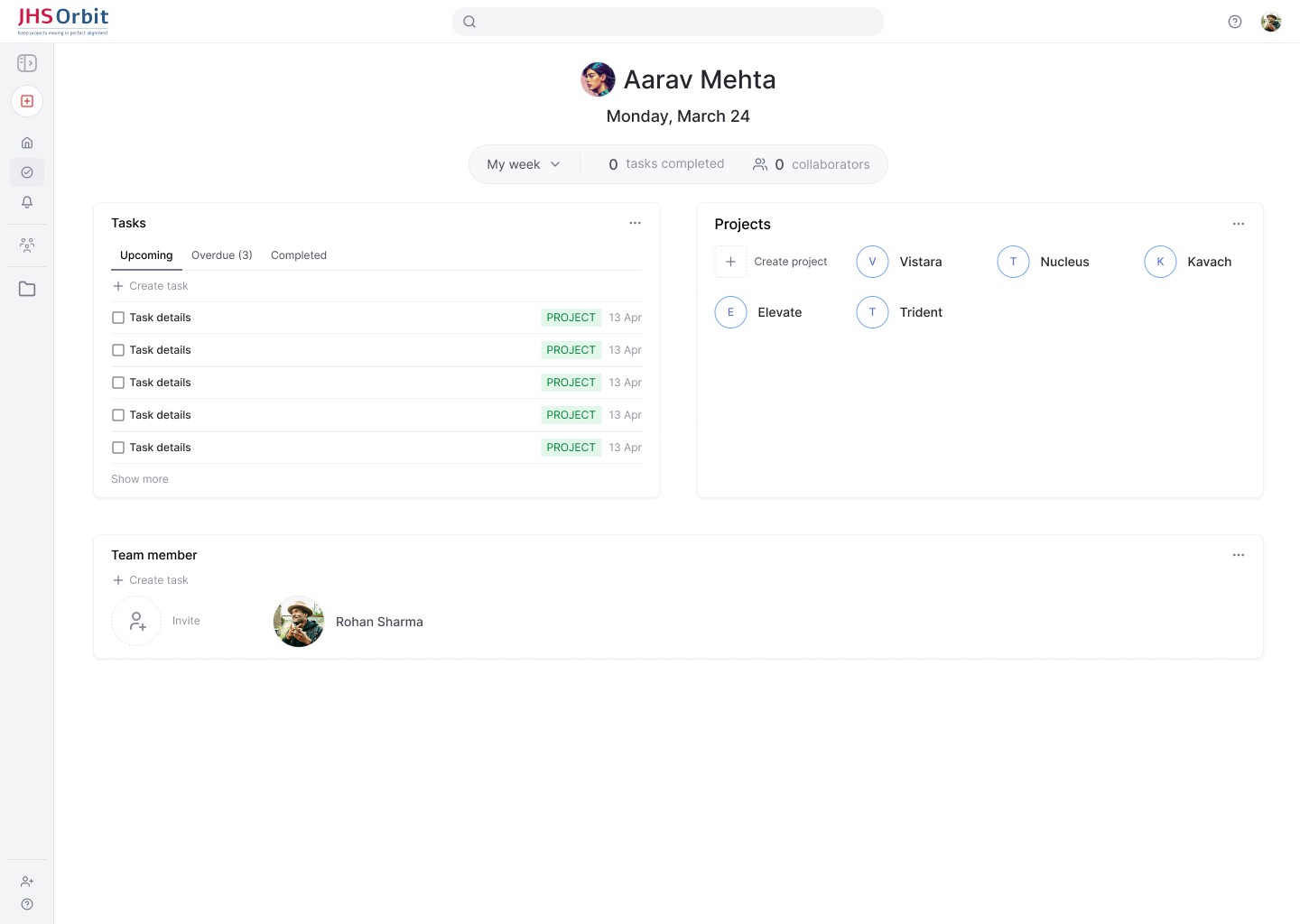Open the Projects panel three-dot menu
Viewport: 1300px width, 924px height.
point(1239,224)
